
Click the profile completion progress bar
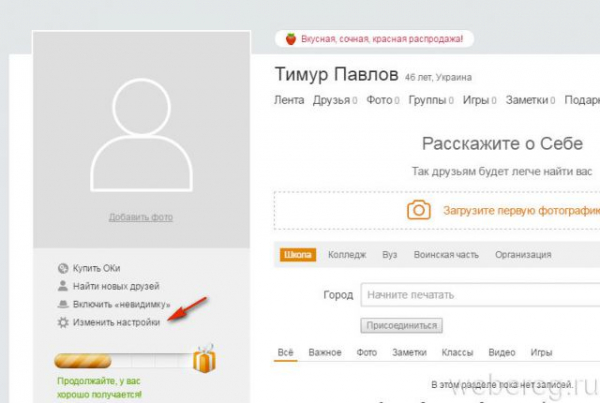pyautogui.click(x=123, y=361)
